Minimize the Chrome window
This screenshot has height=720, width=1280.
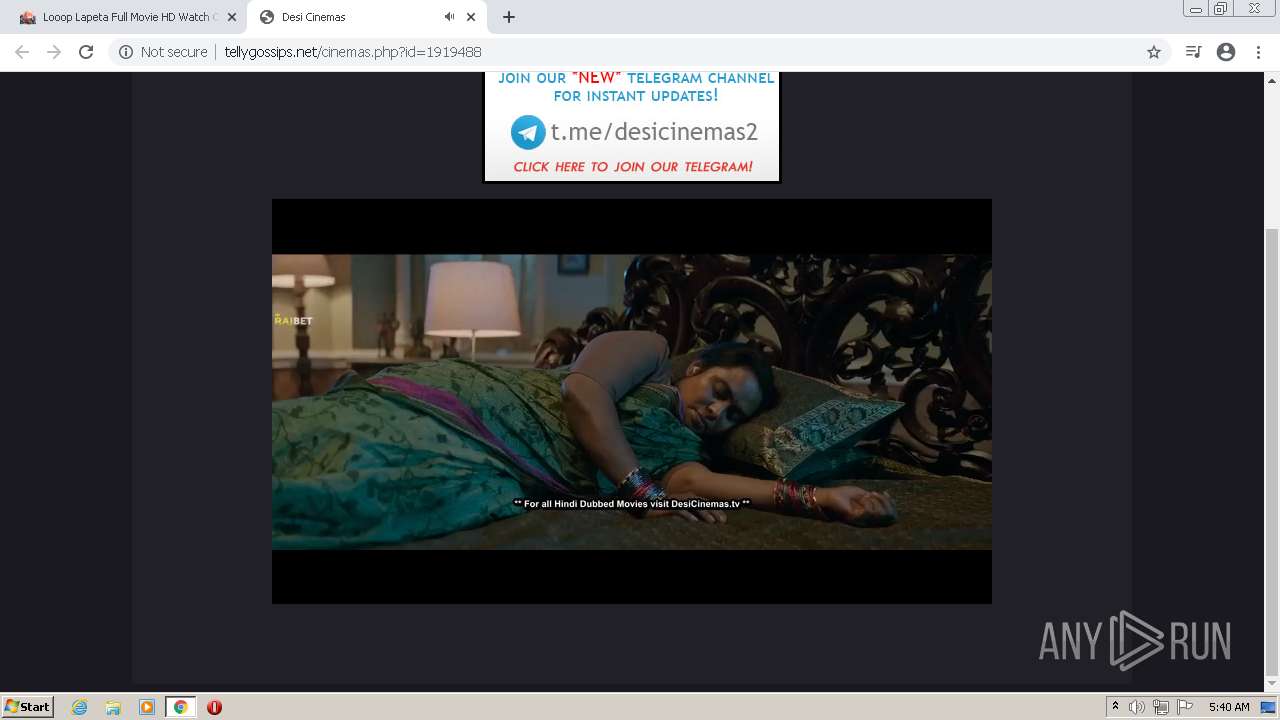point(1195,8)
